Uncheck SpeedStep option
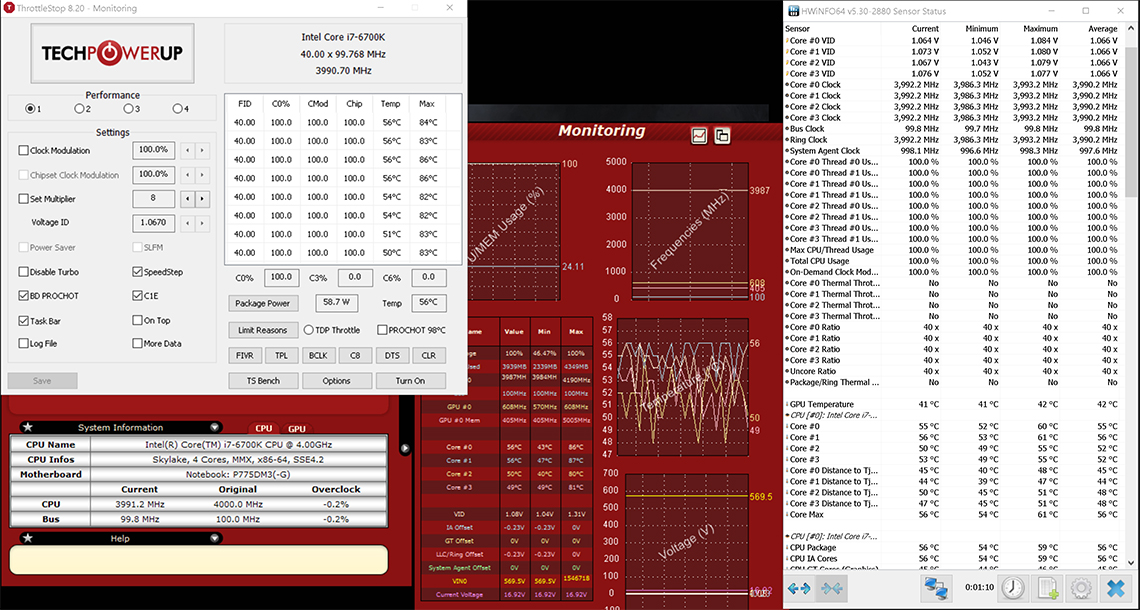The width and height of the screenshot is (1140, 610). point(137,272)
